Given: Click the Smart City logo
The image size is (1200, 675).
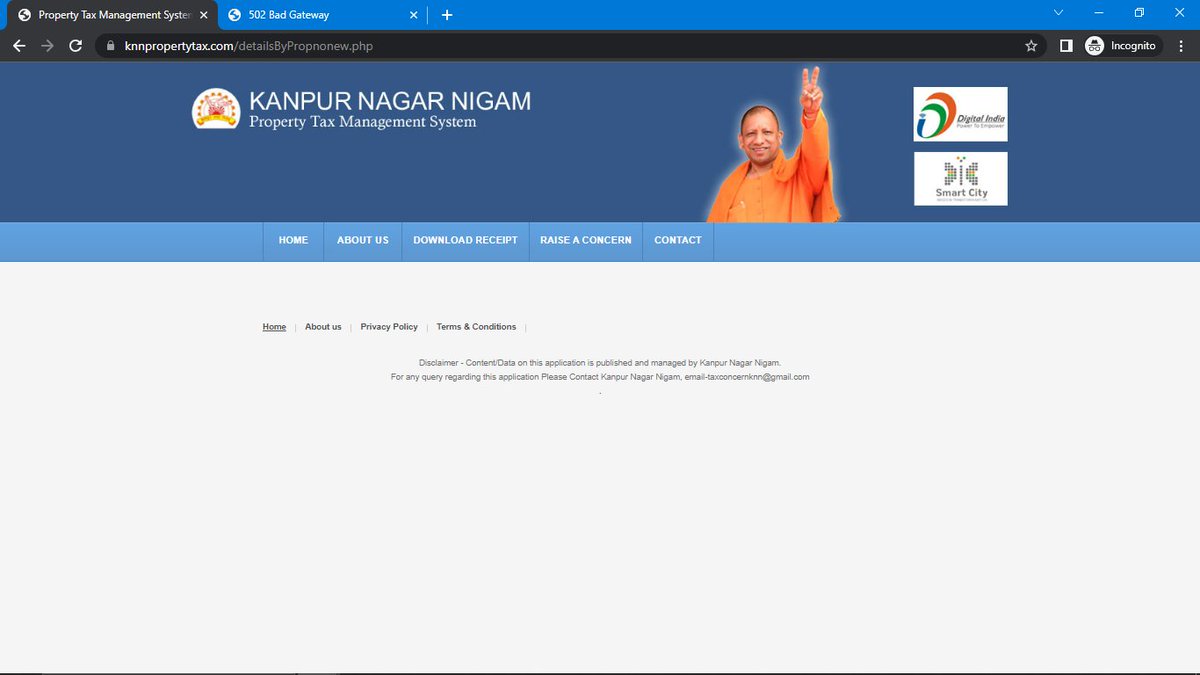Looking at the screenshot, I should pyautogui.click(x=960, y=179).
